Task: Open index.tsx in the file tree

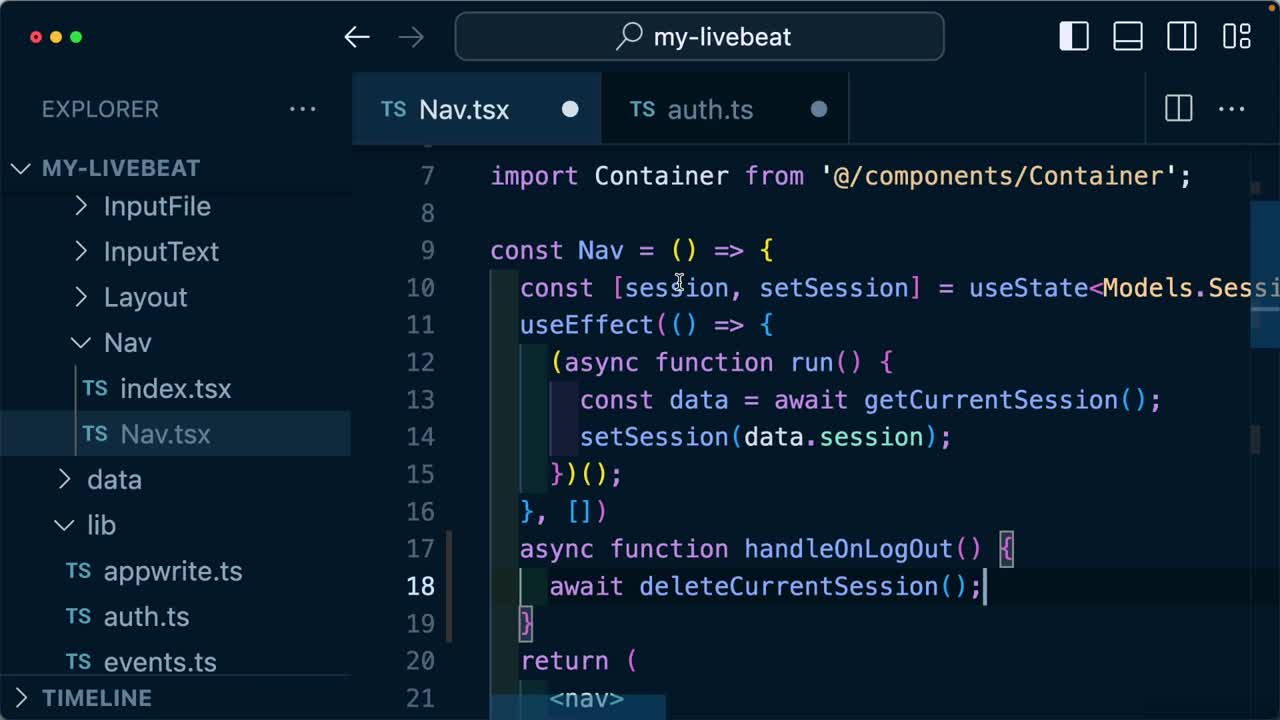Action: pos(175,389)
